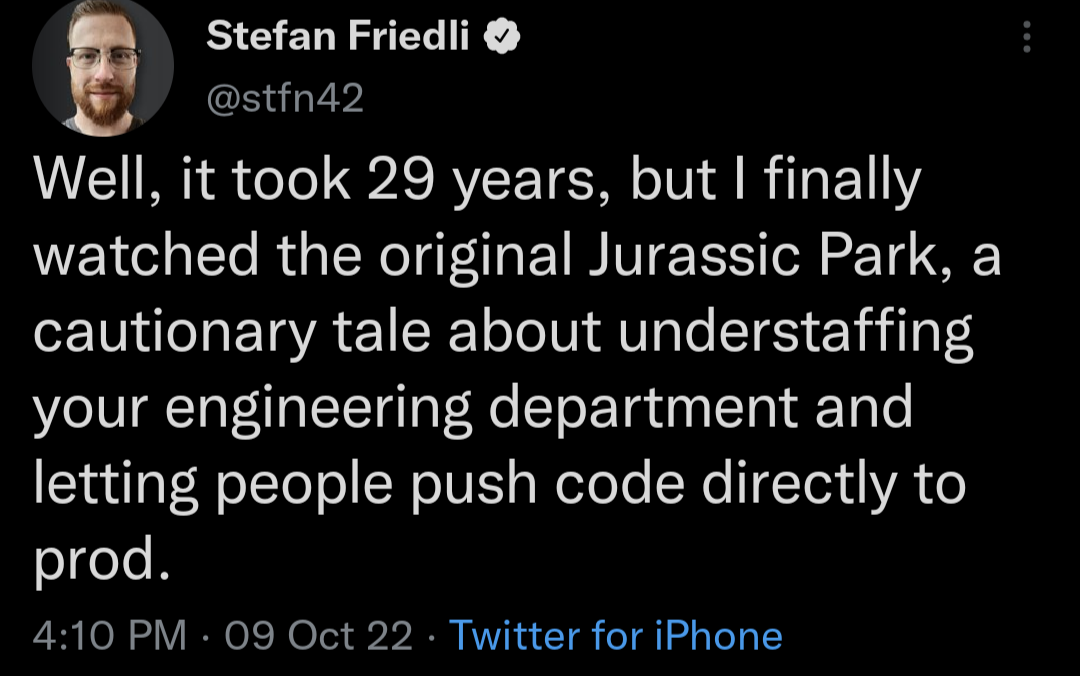Viewport: 1080px width, 676px height.
Task: Click the word "prod." ending the tweet
Action: point(96,559)
